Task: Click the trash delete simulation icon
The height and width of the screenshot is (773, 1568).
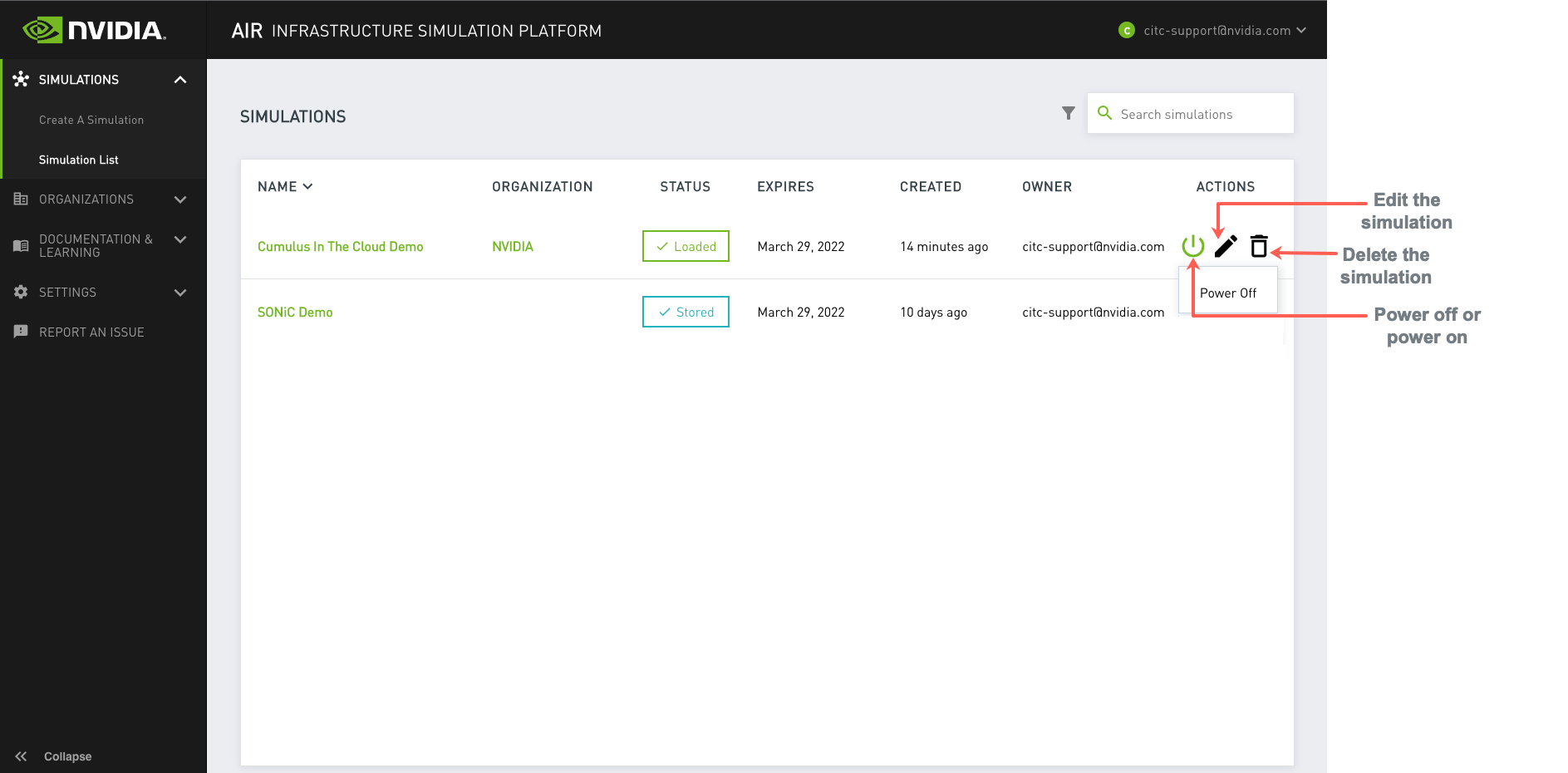Action: (x=1259, y=246)
